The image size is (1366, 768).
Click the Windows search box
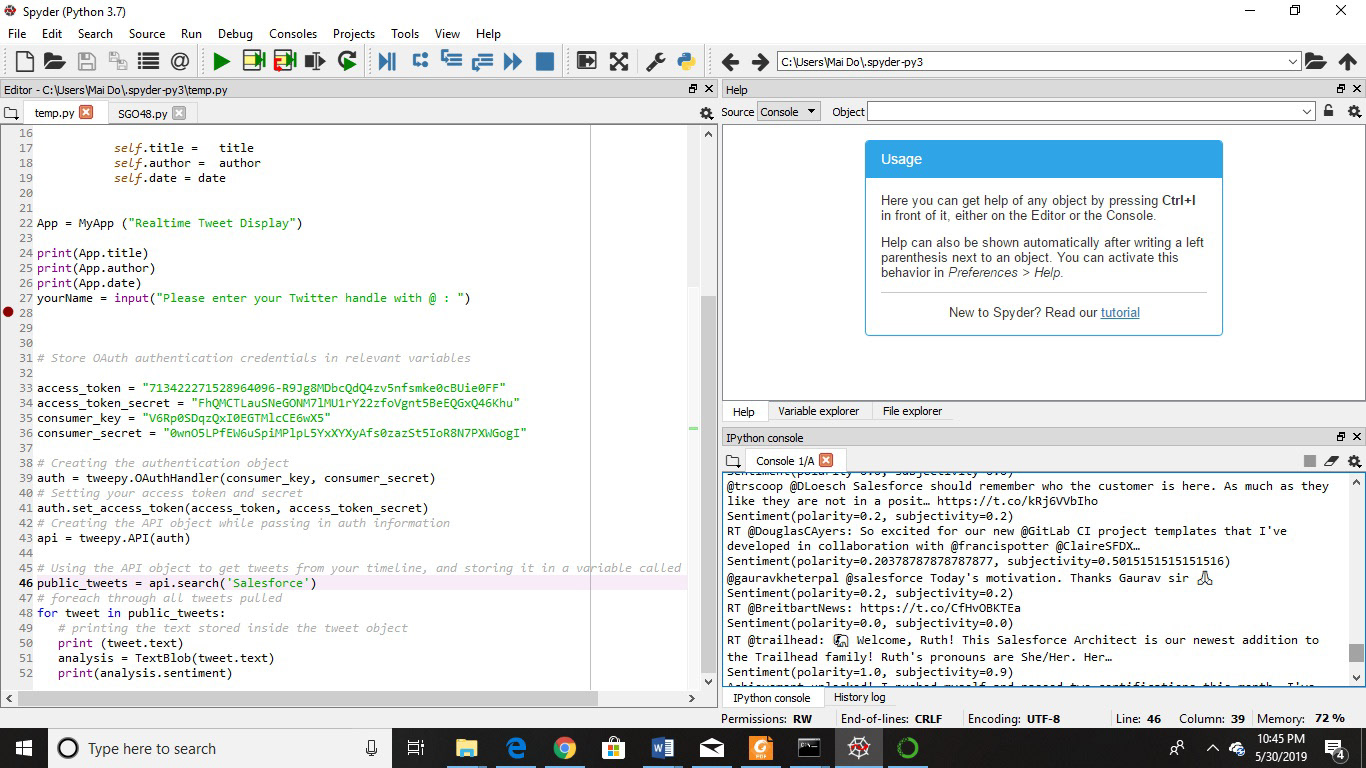220,748
